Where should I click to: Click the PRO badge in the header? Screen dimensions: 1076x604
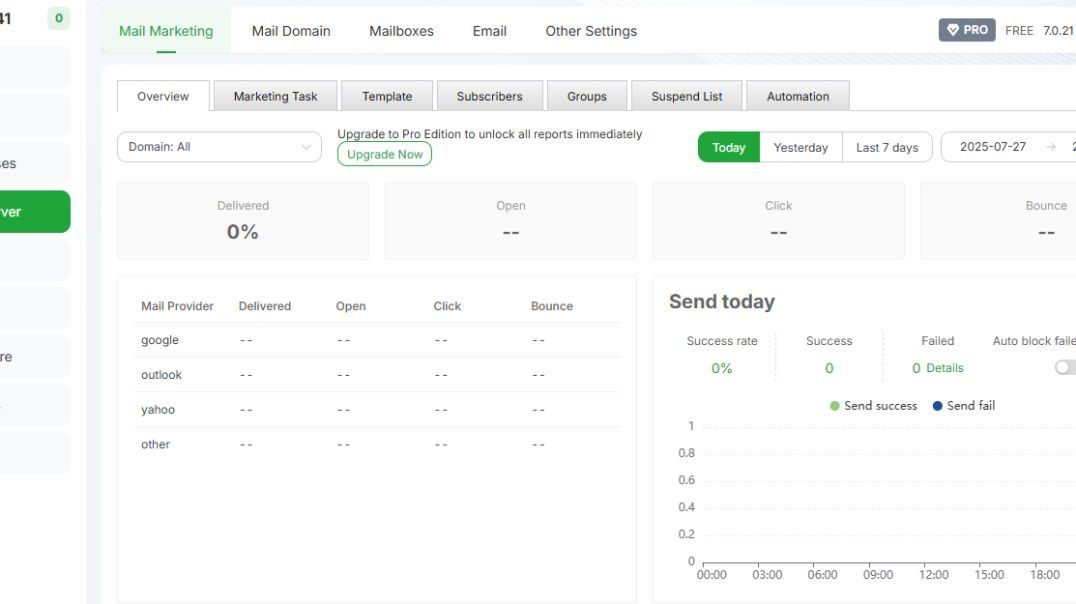(x=966, y=30)
